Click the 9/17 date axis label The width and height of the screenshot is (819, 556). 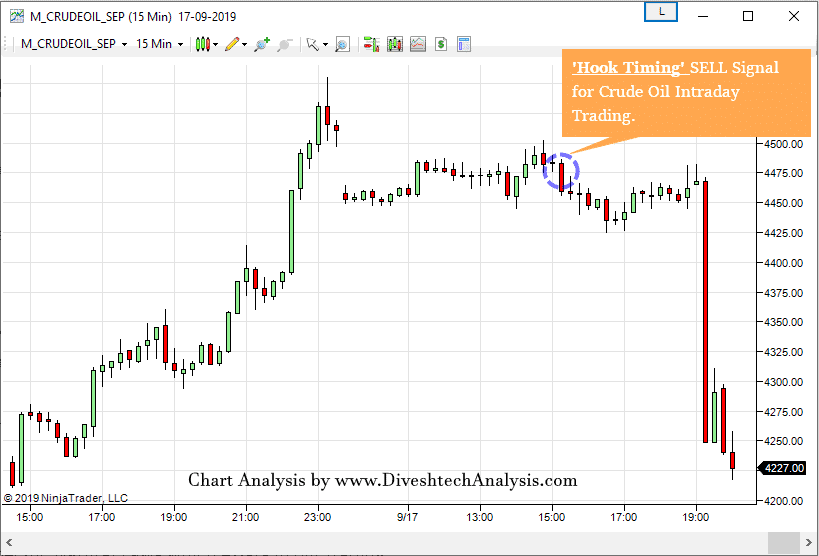point(408,518)
